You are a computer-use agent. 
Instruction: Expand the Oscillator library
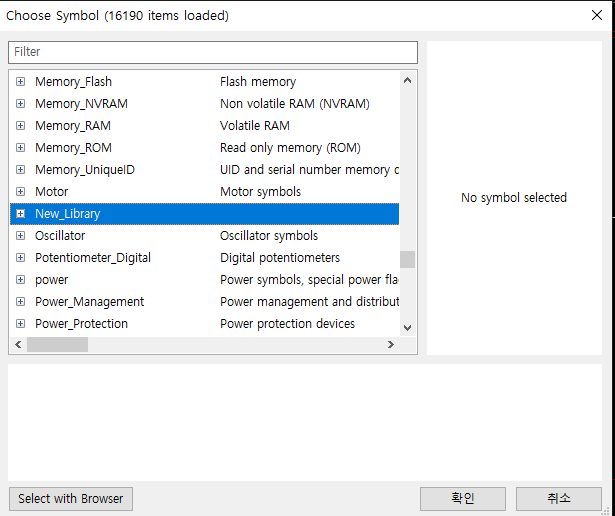[x=20, y=236]
